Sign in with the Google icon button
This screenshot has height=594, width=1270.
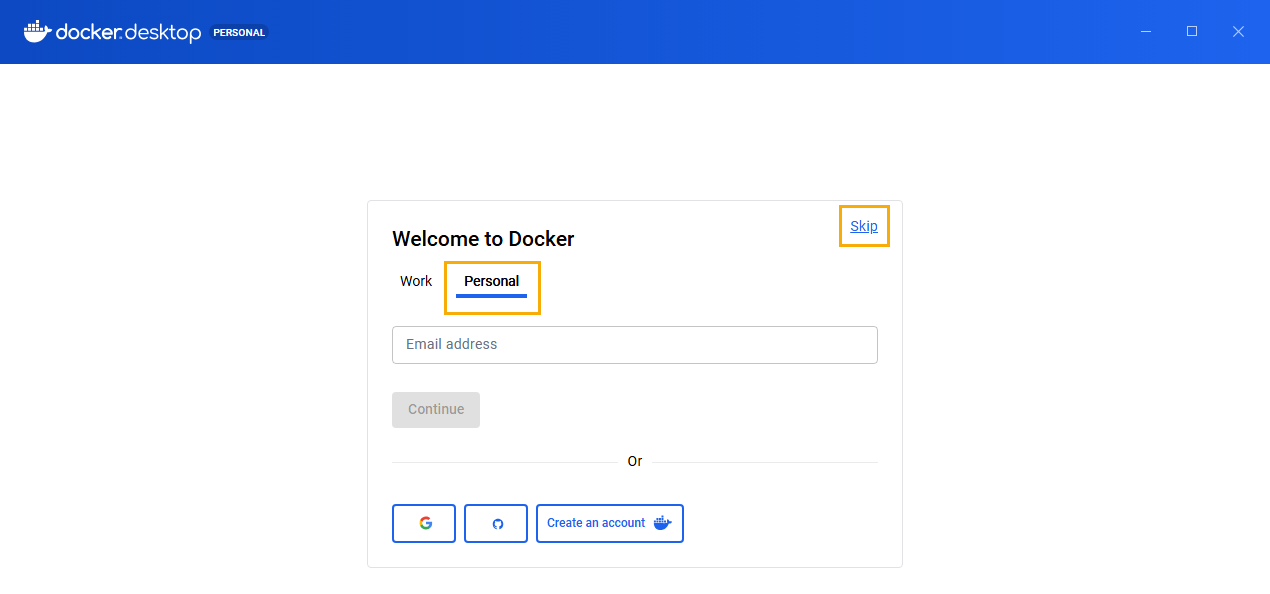[x=424, y=523]
